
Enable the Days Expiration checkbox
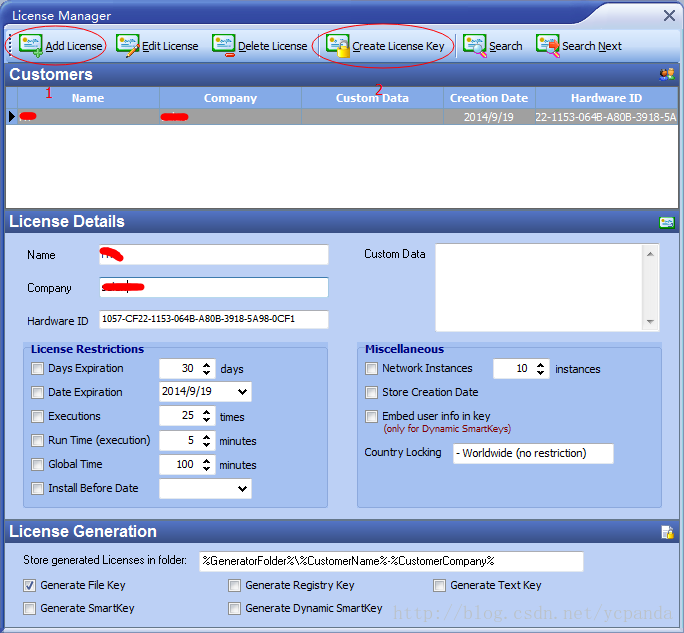pyautogui.click(x=38, y=369)
